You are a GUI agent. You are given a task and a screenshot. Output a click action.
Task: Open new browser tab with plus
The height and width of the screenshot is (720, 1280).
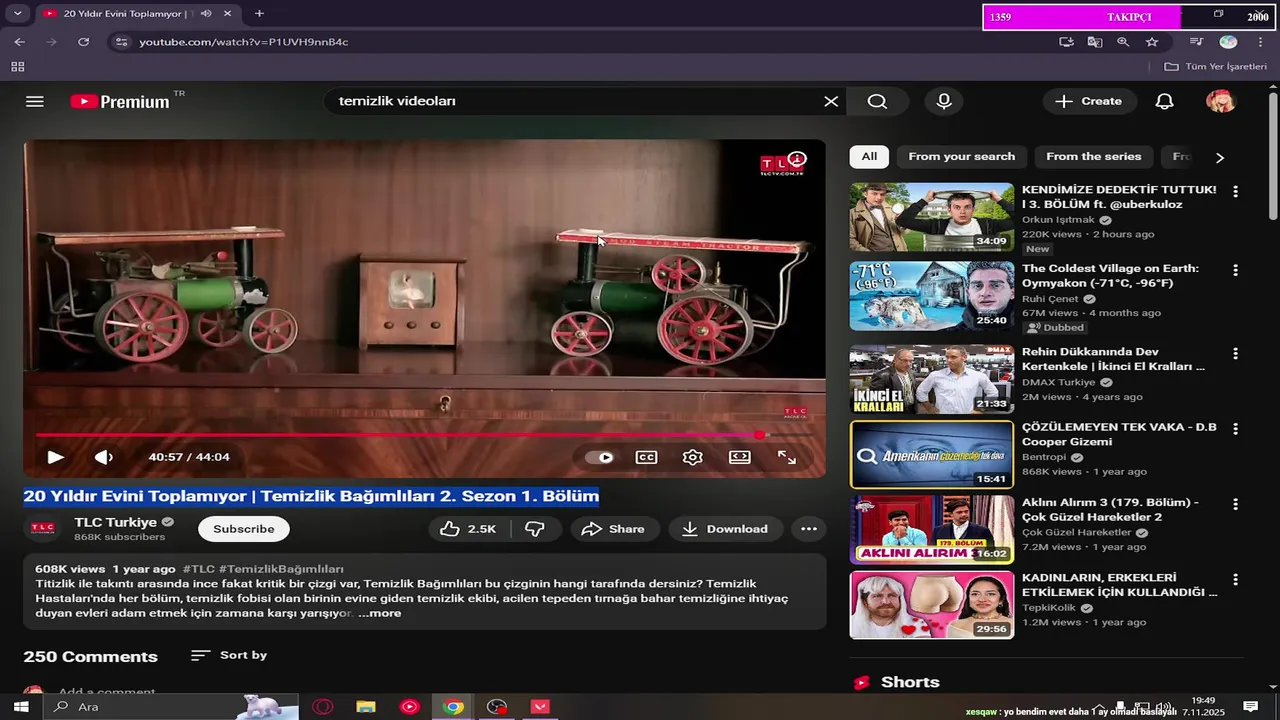click(259, 13)
